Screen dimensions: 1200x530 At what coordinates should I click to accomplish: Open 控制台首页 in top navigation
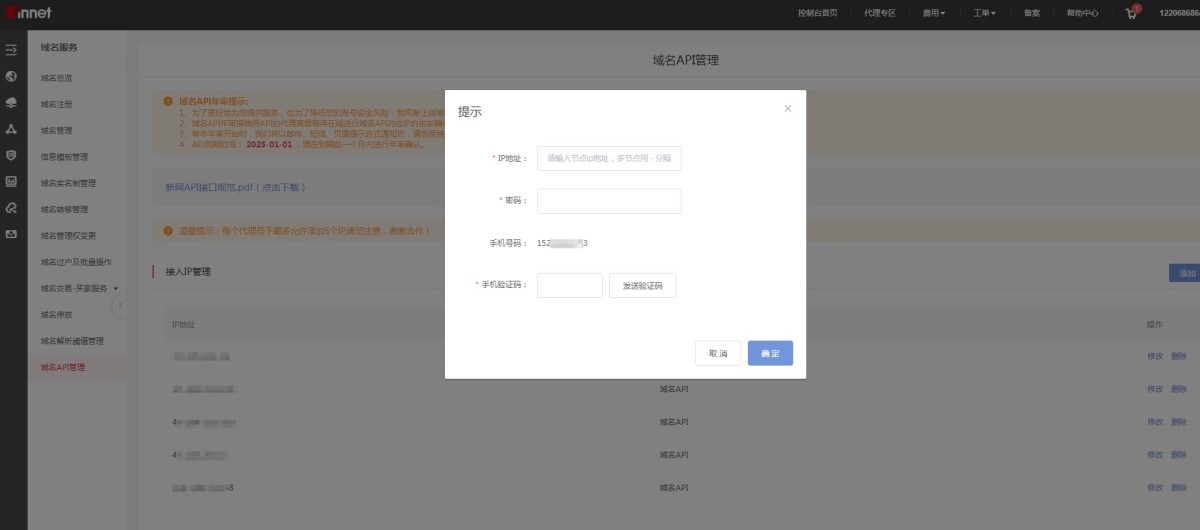(817, 14)
